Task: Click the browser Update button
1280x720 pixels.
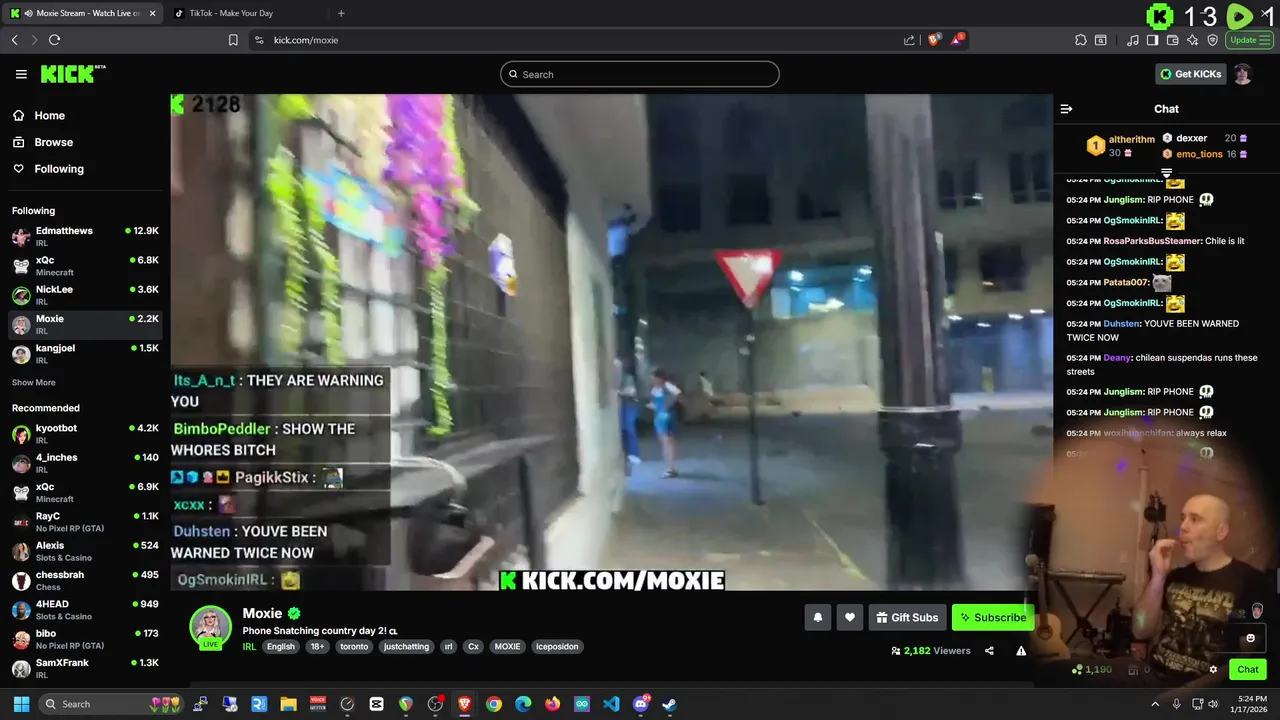Action: pyautogui.click(x=1249, y=40)
